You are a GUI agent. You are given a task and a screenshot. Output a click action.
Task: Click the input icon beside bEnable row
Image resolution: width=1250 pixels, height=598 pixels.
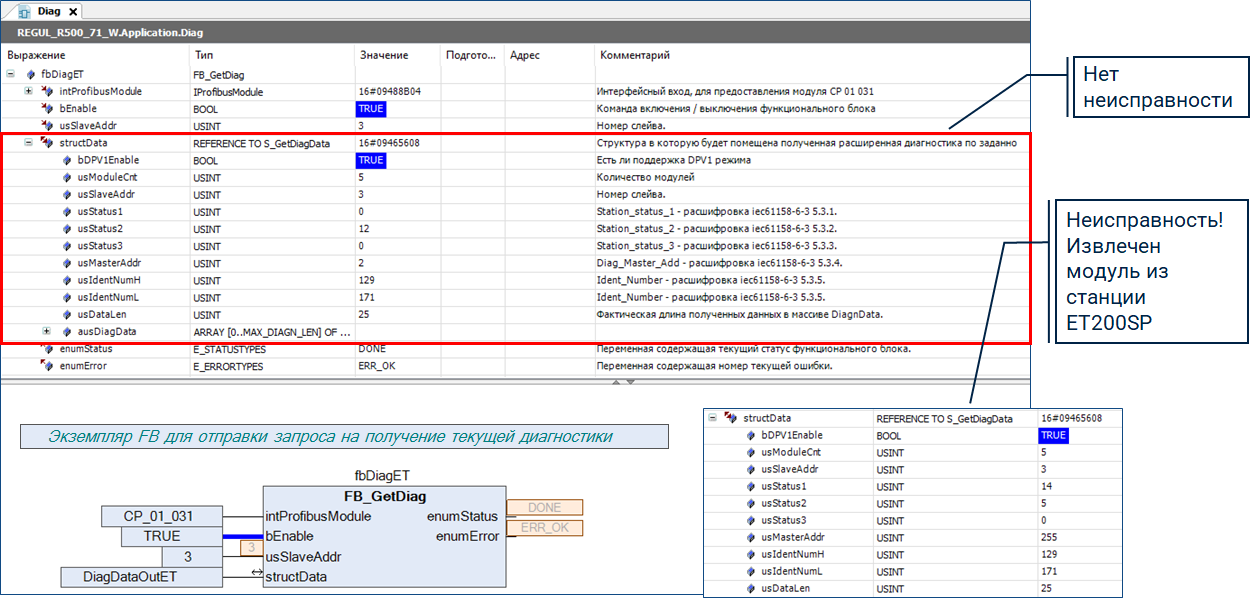coord(46,108)
